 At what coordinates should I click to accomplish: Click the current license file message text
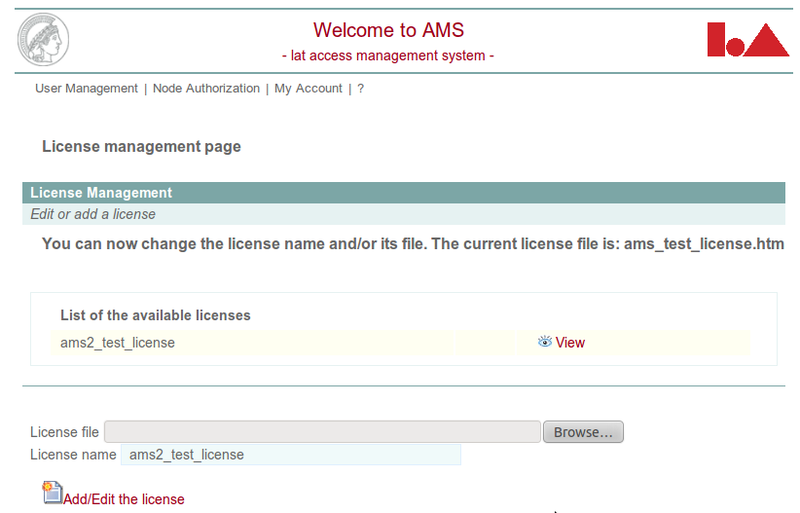point(413,243)
